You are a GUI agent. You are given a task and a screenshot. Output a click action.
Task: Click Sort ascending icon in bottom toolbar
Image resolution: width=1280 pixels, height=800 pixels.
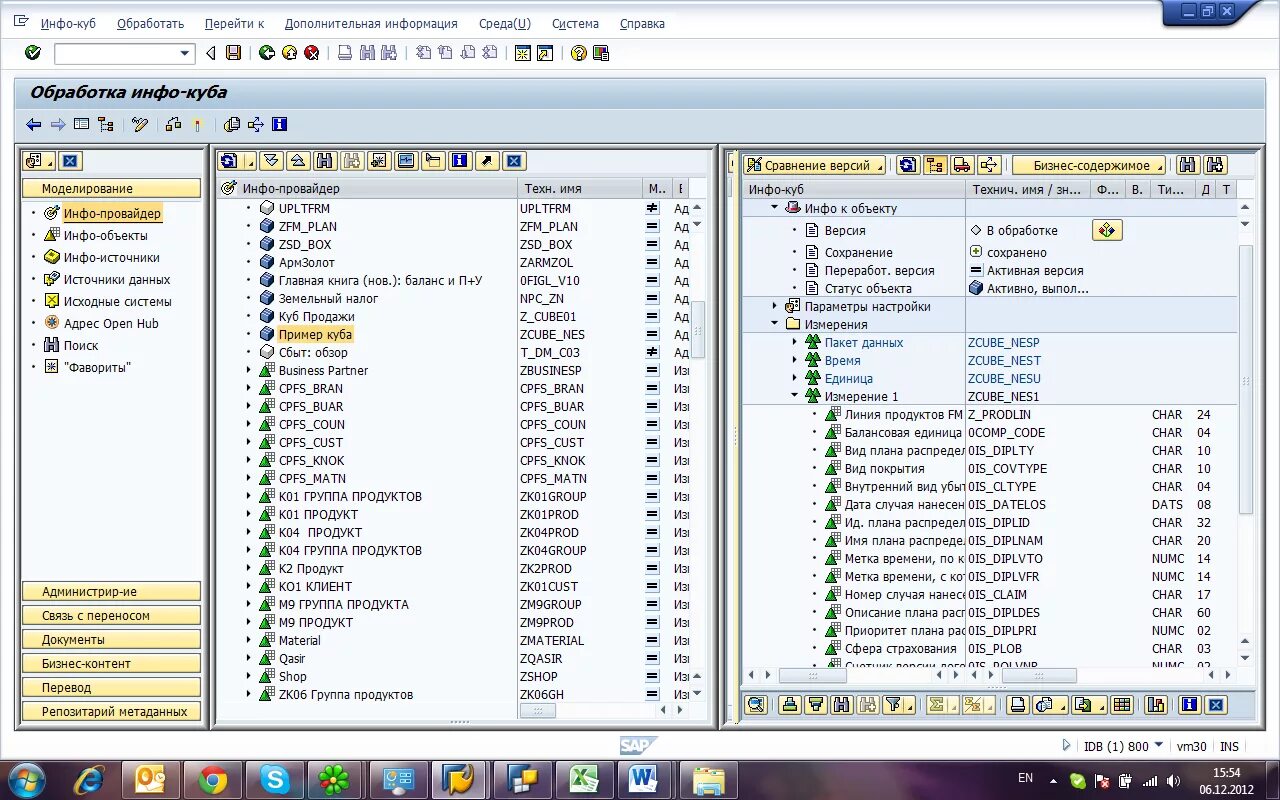[789, 705]
